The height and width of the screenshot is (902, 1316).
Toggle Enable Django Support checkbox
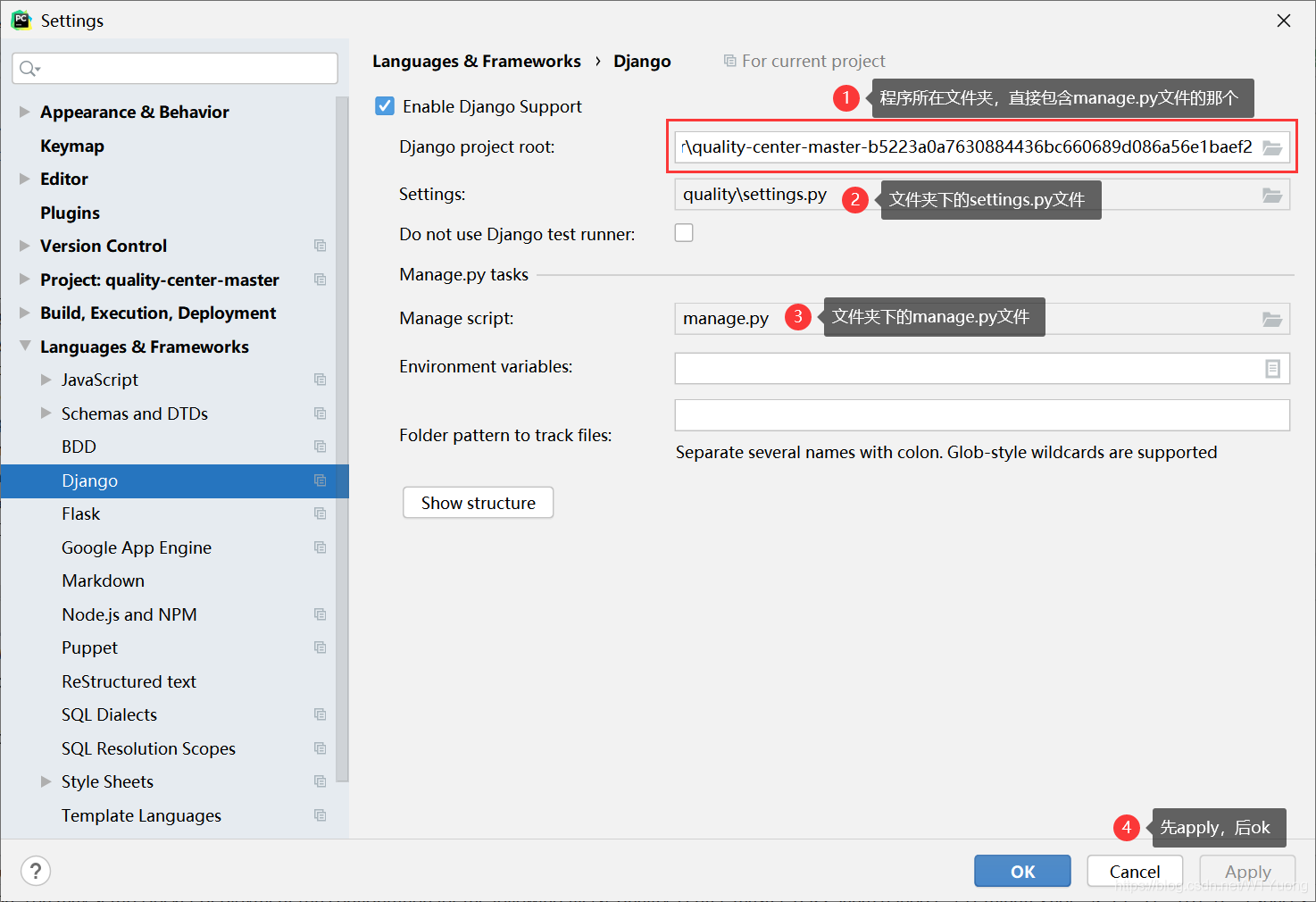click(x=385, y=106)
